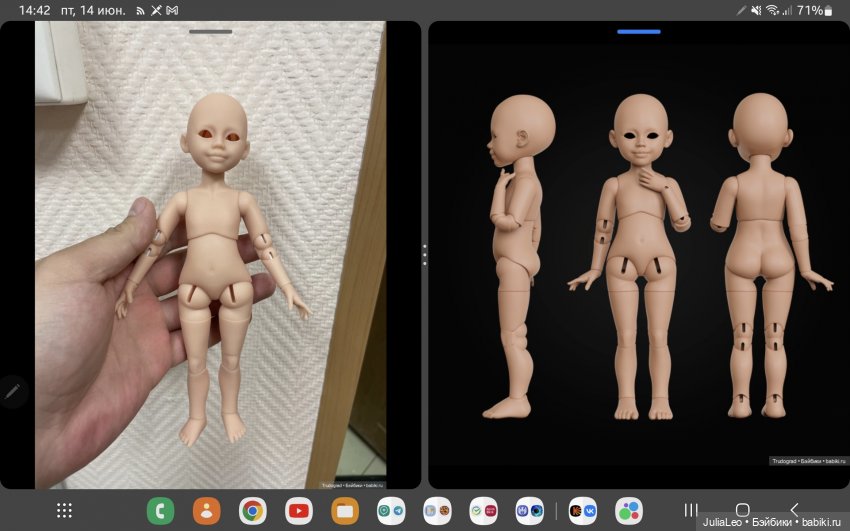This screenshot has height=531, width=850.
Task: Open the My Files folder app
Action: pyautogui.click(x=345, y=510)
